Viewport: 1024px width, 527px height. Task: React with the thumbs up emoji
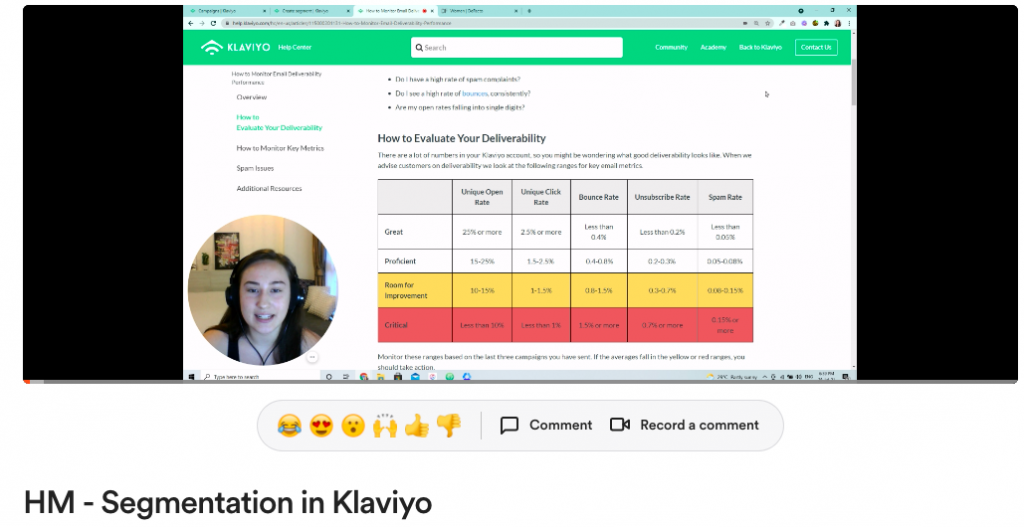(x=417, y=426)
